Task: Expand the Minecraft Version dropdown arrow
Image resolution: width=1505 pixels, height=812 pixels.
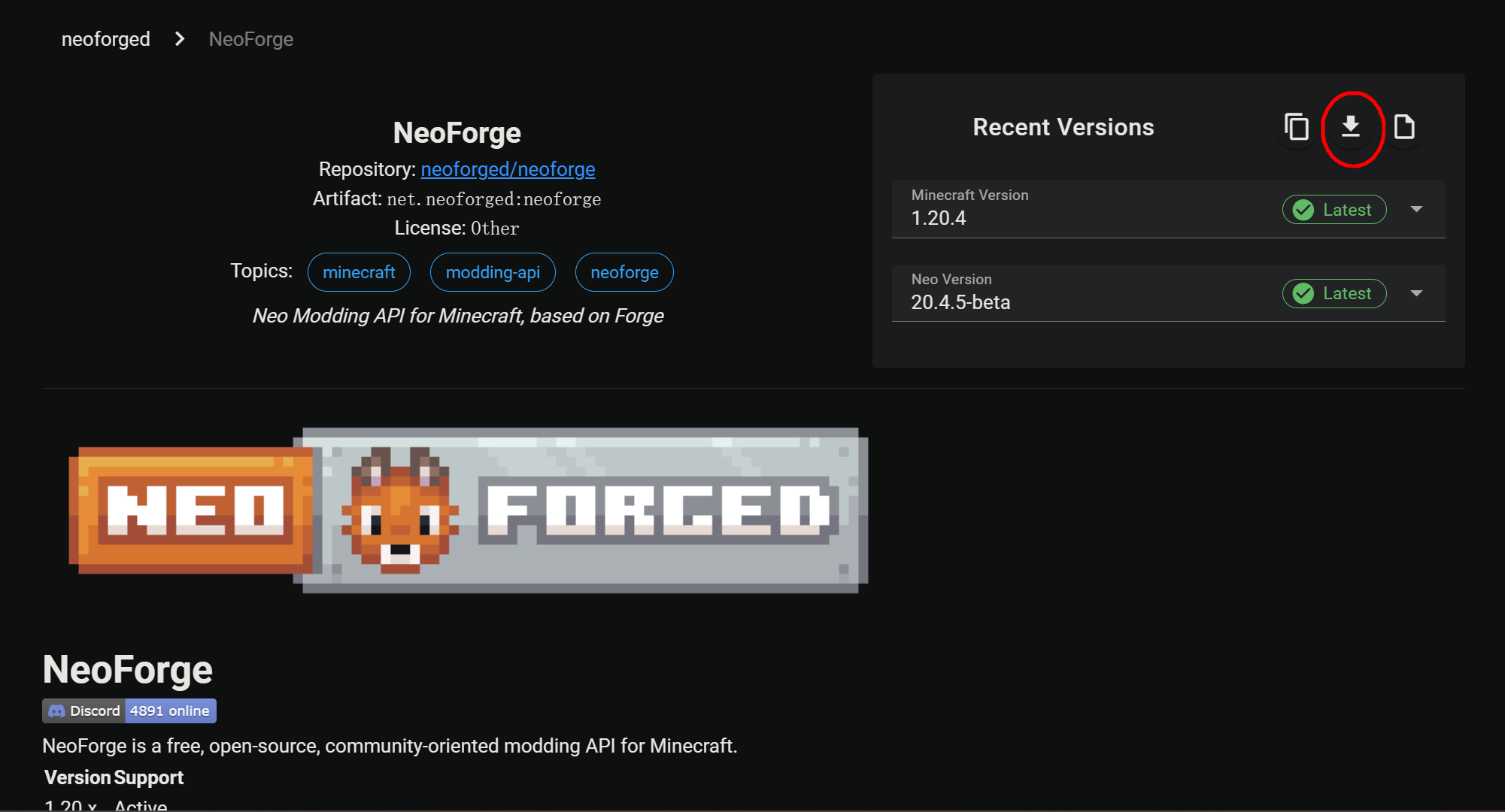Action: pyautogui.click(x=1416, y=209)
